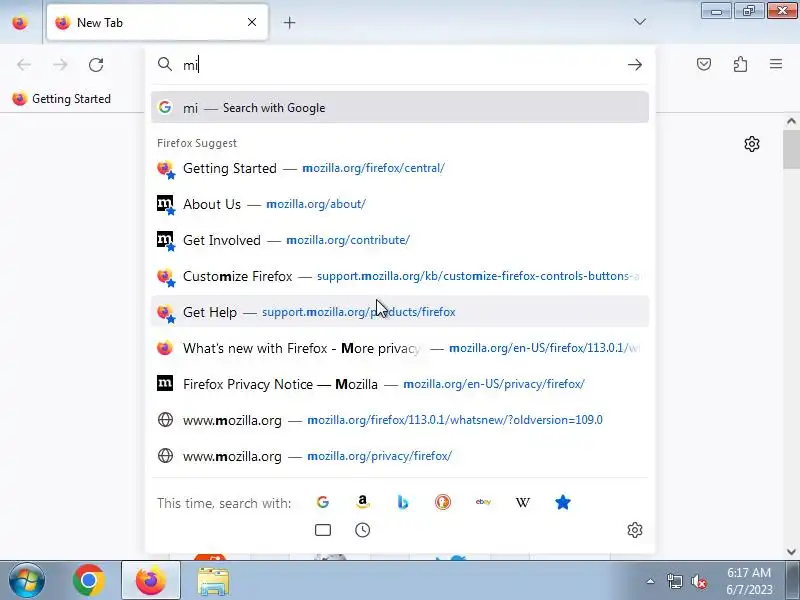
Task: Open Firefox Privacy Notice — Mozilla suggestion
Action: coord(400,384)
